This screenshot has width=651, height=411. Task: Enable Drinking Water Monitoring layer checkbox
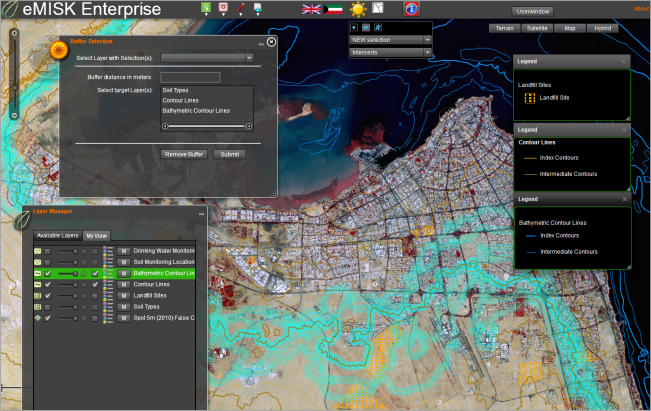pyautogui.click(x=47, y=250)
